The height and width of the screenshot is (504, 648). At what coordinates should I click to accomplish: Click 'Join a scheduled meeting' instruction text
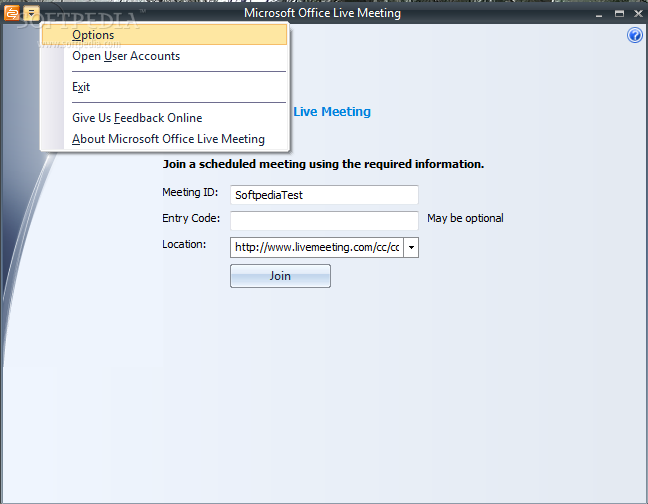point(323,164)
